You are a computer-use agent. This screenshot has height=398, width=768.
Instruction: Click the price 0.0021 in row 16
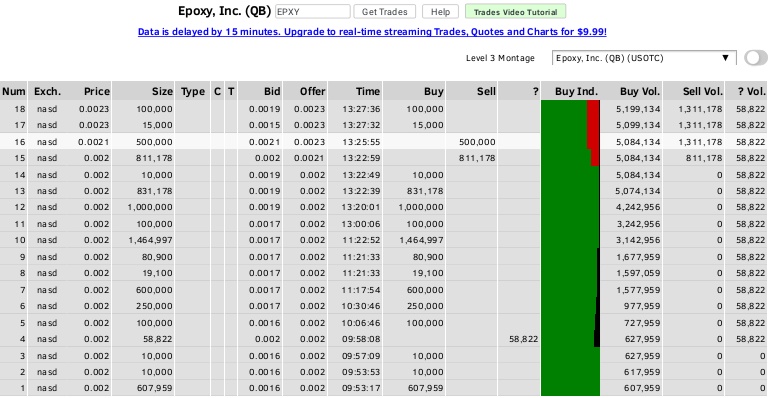[x=94, y=142]
